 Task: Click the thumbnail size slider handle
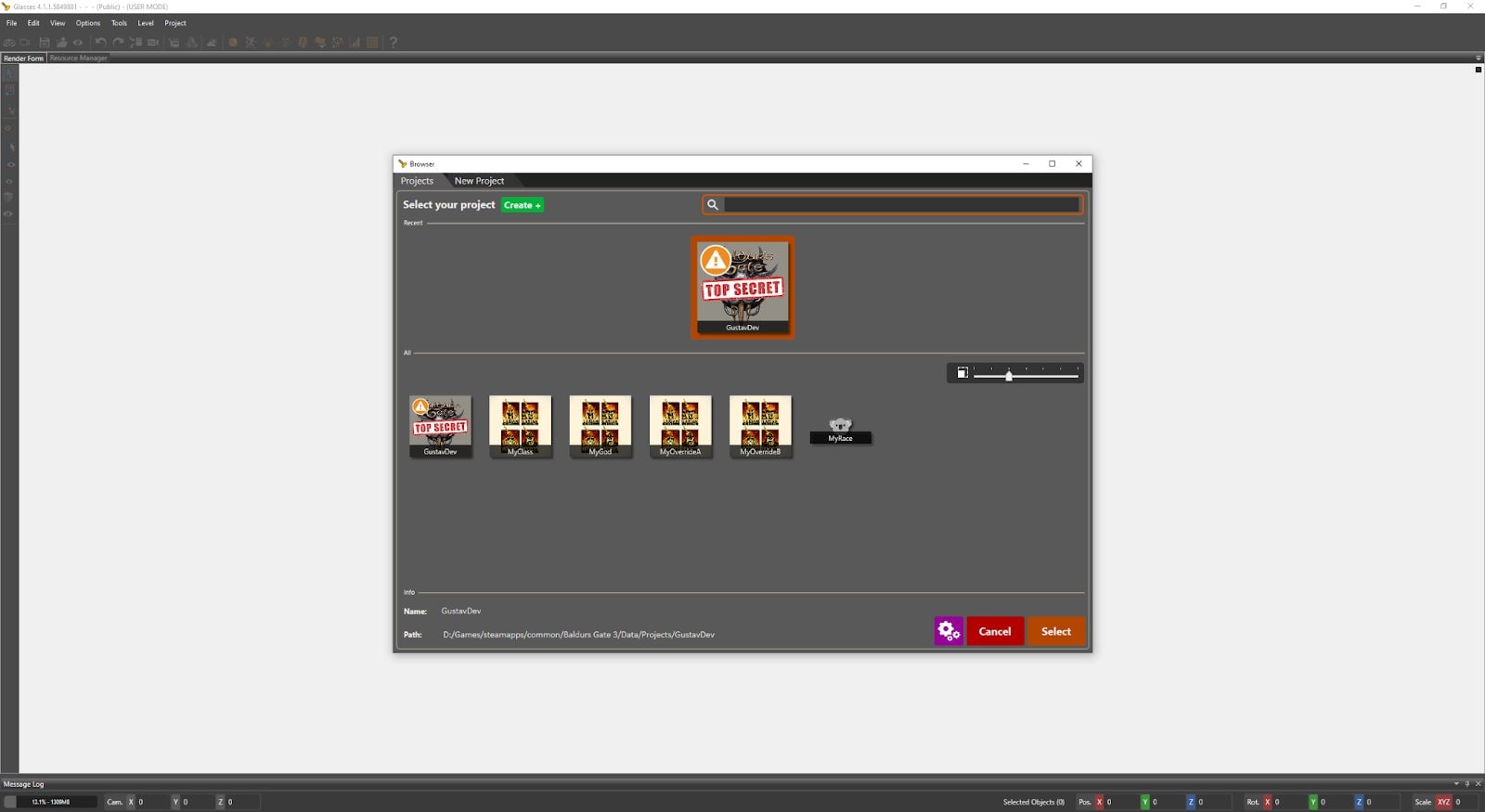click(x=1009, y=375)
